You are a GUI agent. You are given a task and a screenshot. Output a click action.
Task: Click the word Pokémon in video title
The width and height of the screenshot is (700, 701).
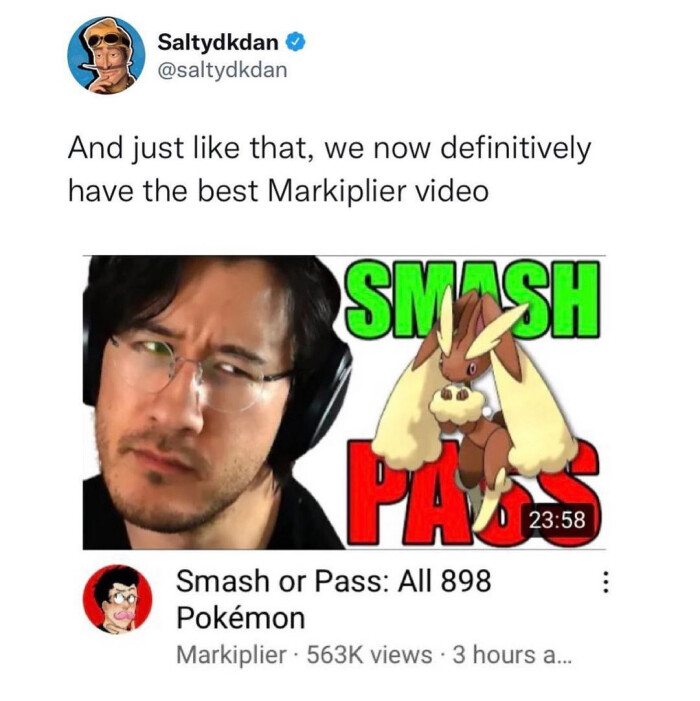tap(240, 618)
